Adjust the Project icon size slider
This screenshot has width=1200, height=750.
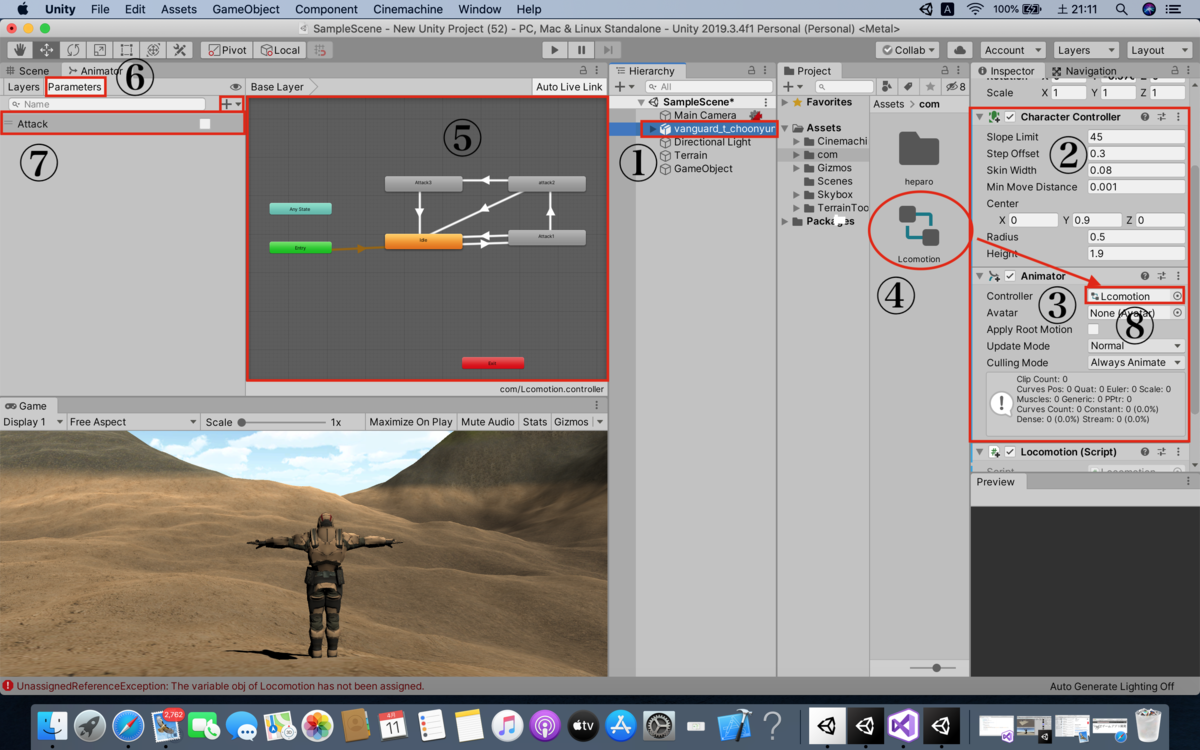pos(935,667)
